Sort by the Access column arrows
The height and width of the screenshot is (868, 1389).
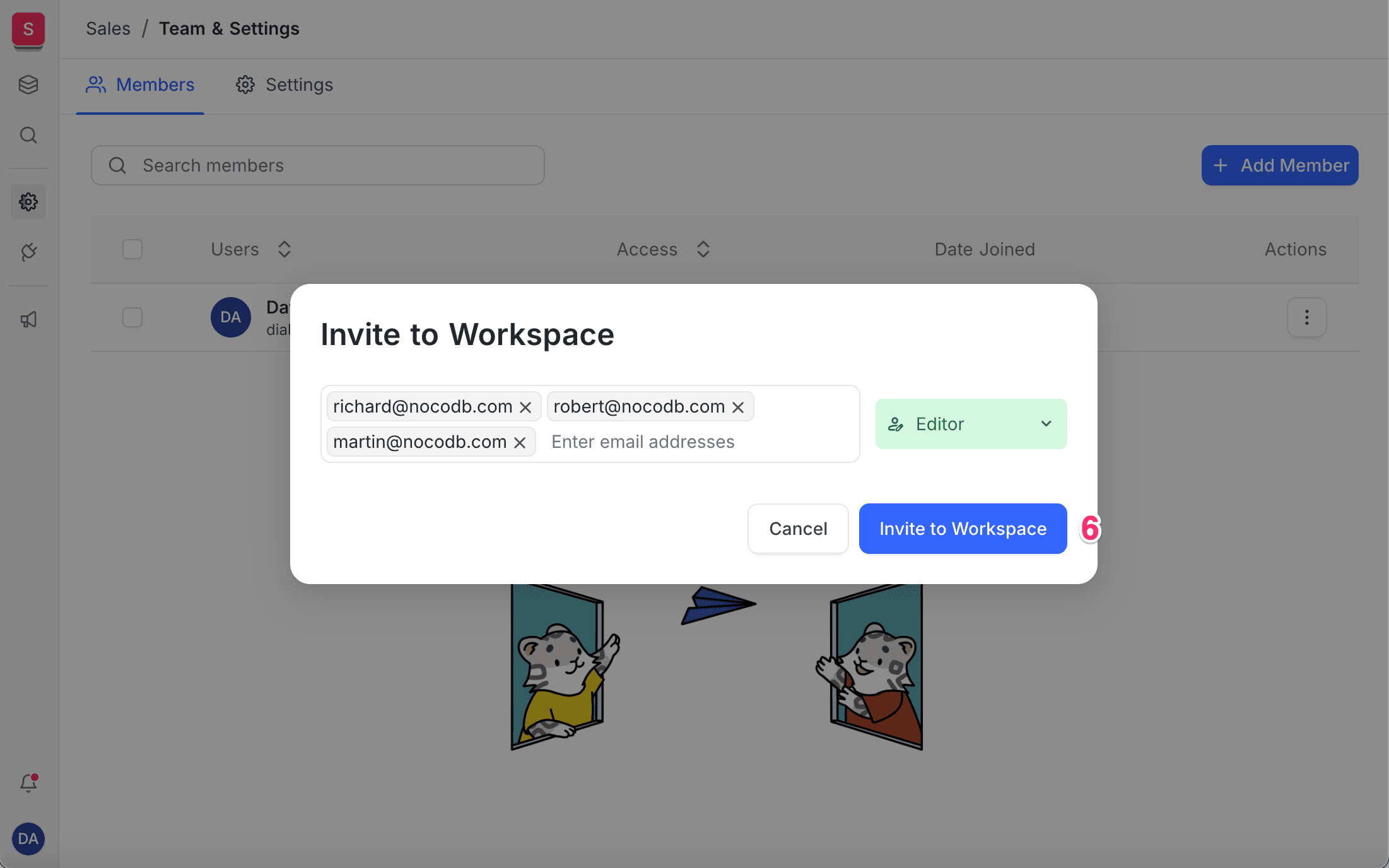(703, 249)
